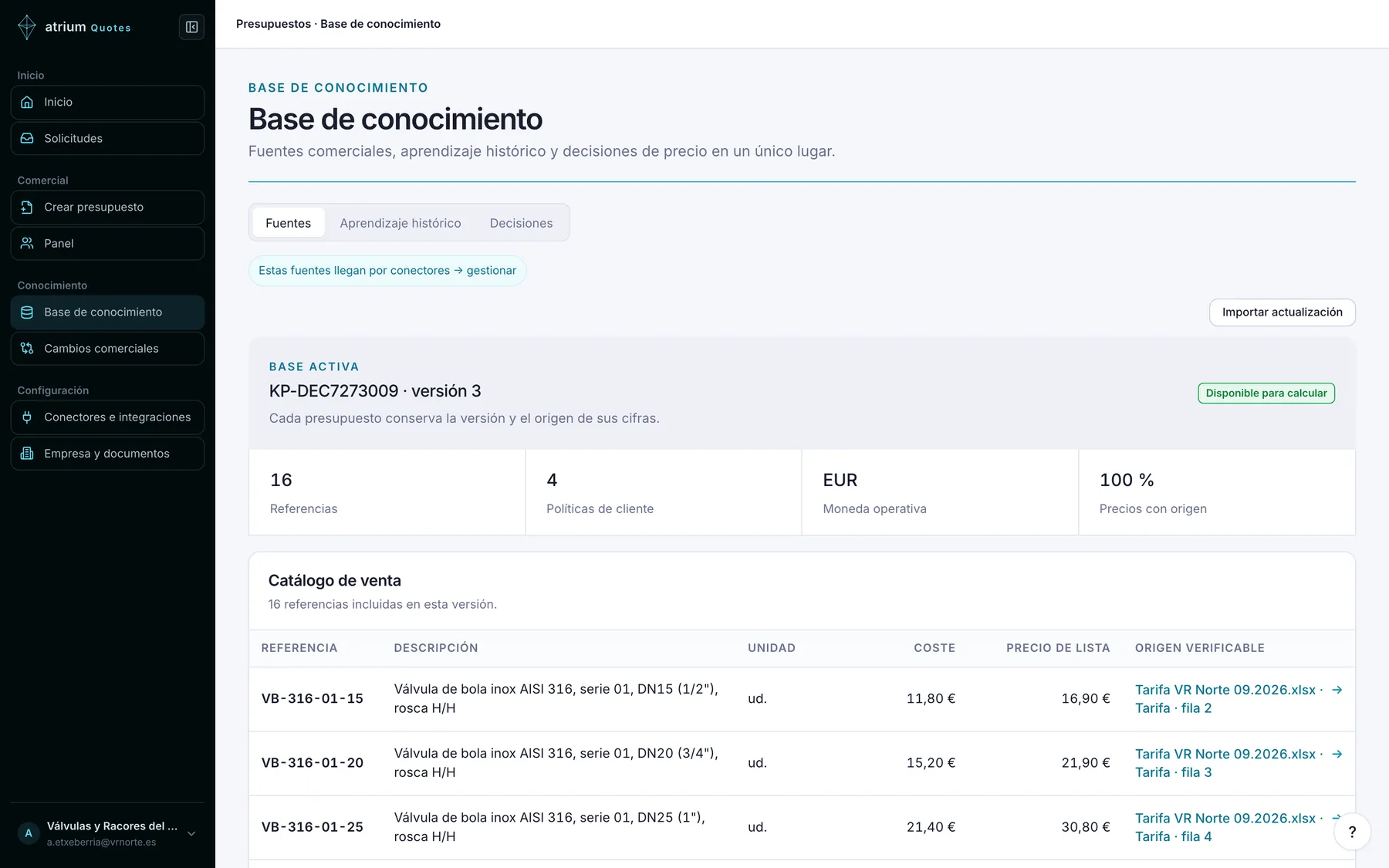1389x868 pixels.
Task: Select reference VB-316-01-20
Action: pyautogui.click(x=312, y=762)
